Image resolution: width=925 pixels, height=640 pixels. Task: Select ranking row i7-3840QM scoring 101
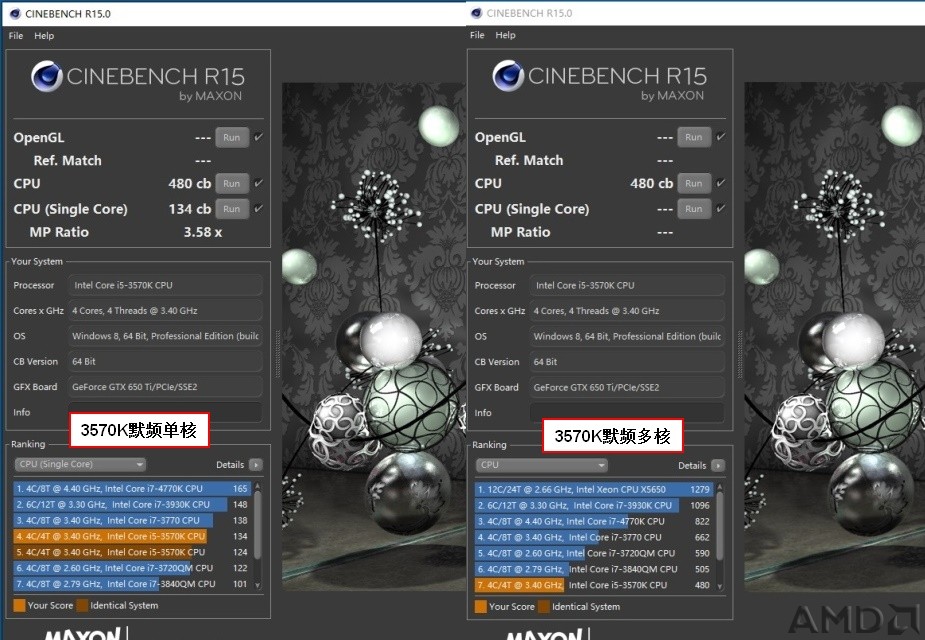[x=133, y=584]
